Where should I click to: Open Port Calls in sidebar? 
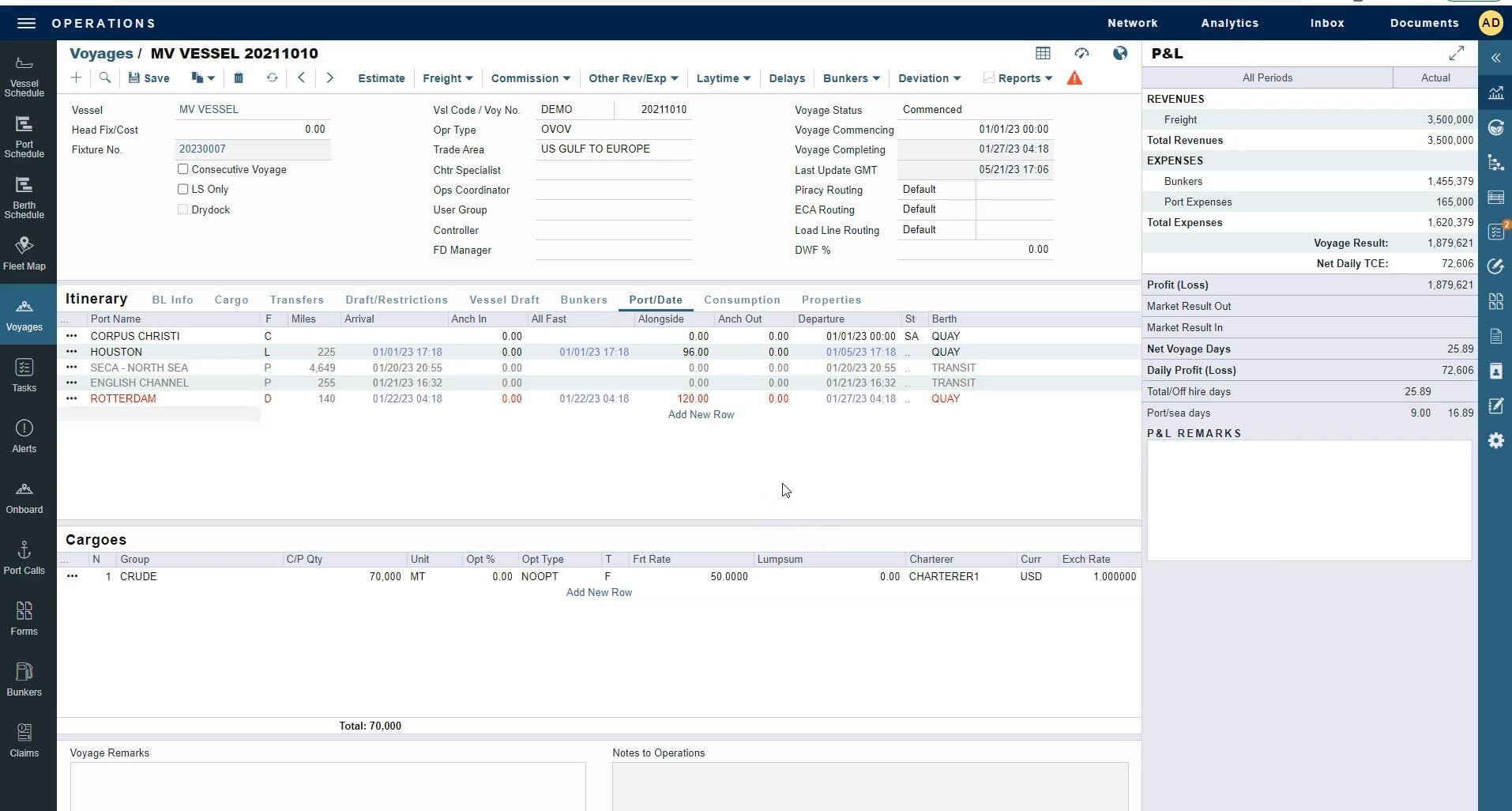click(x=24, y=558)
